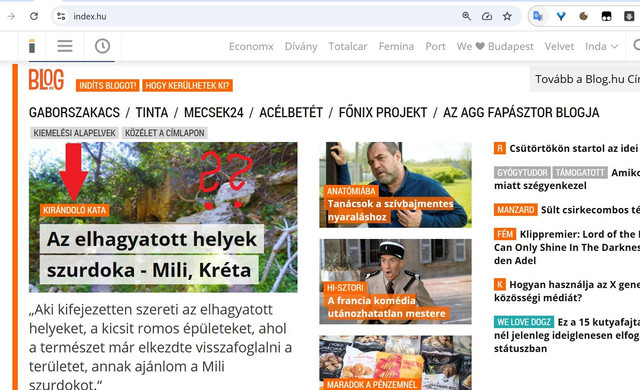This screenshot has width=640, height=390.
Task: Open Totalcar in the top navigation
Action: [348, 47]
